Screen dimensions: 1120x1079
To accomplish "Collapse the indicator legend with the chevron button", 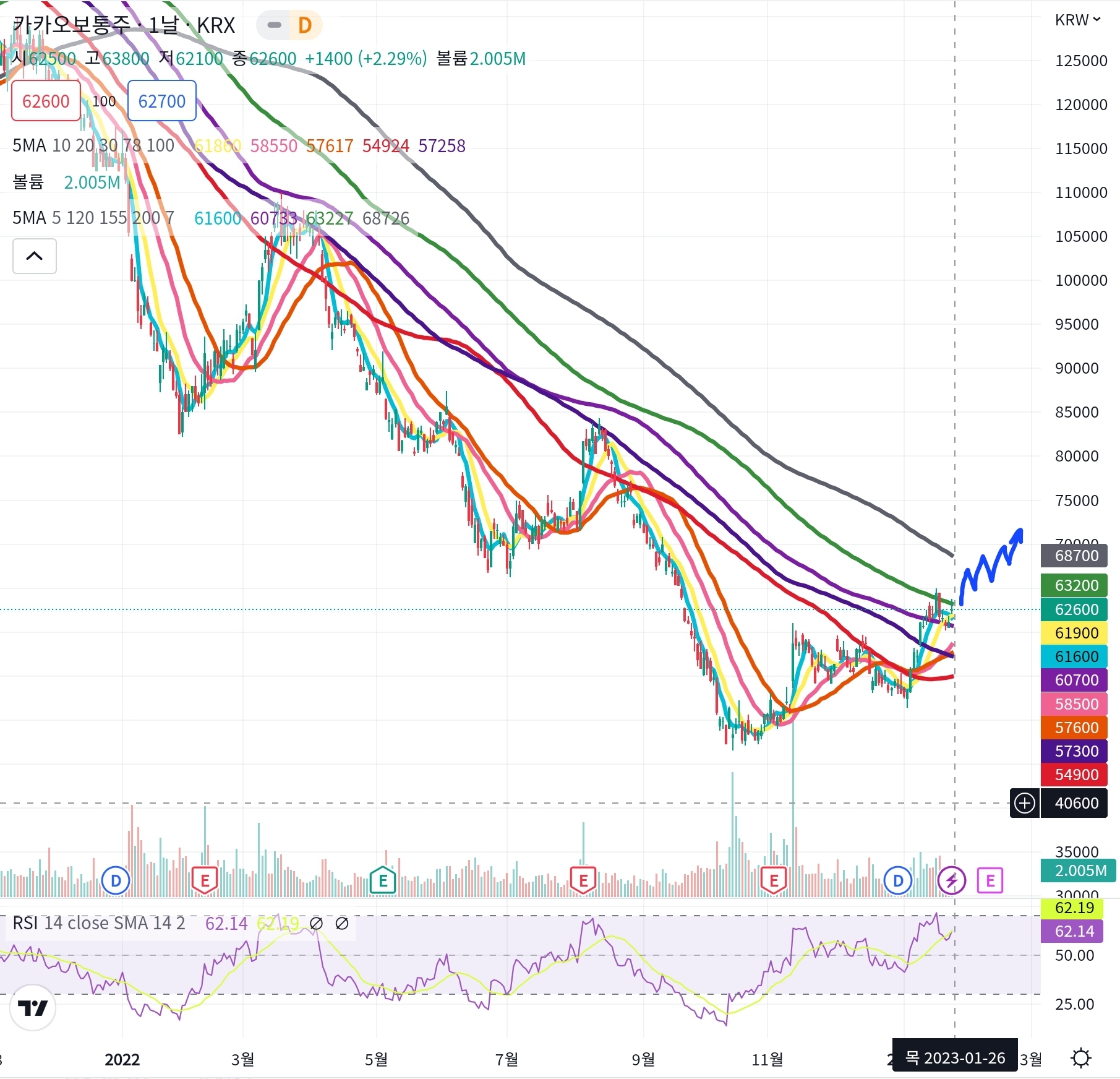I will pyautogui.click(x=35, y=256).
